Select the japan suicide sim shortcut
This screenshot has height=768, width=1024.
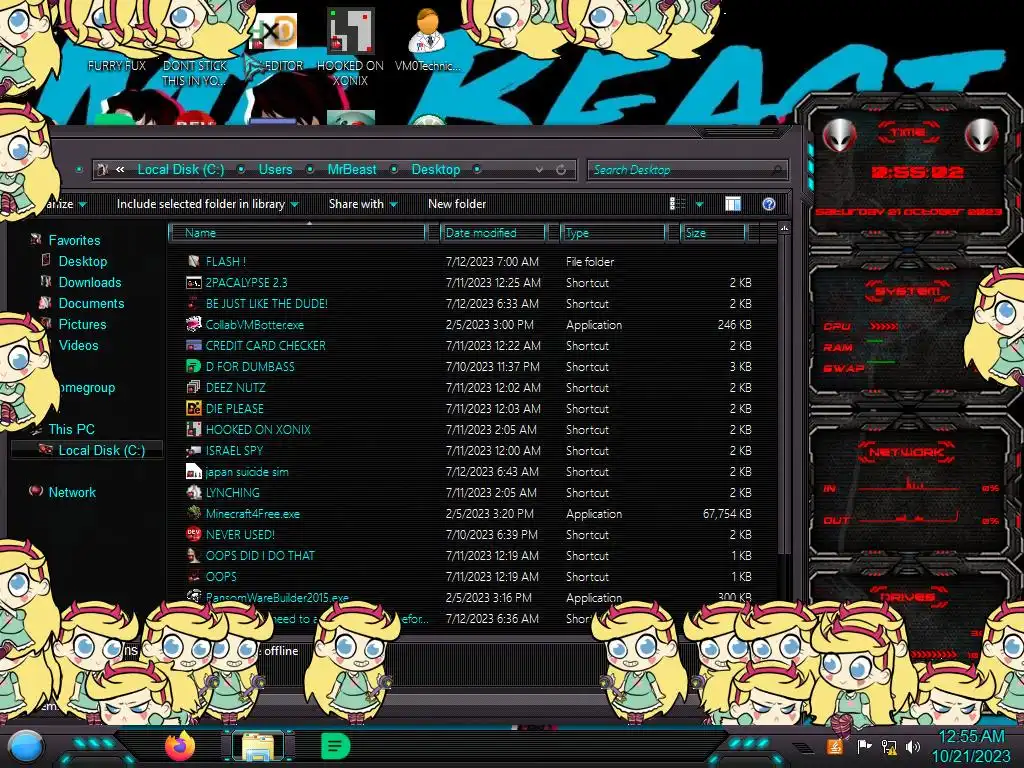(x=247, y=472)
